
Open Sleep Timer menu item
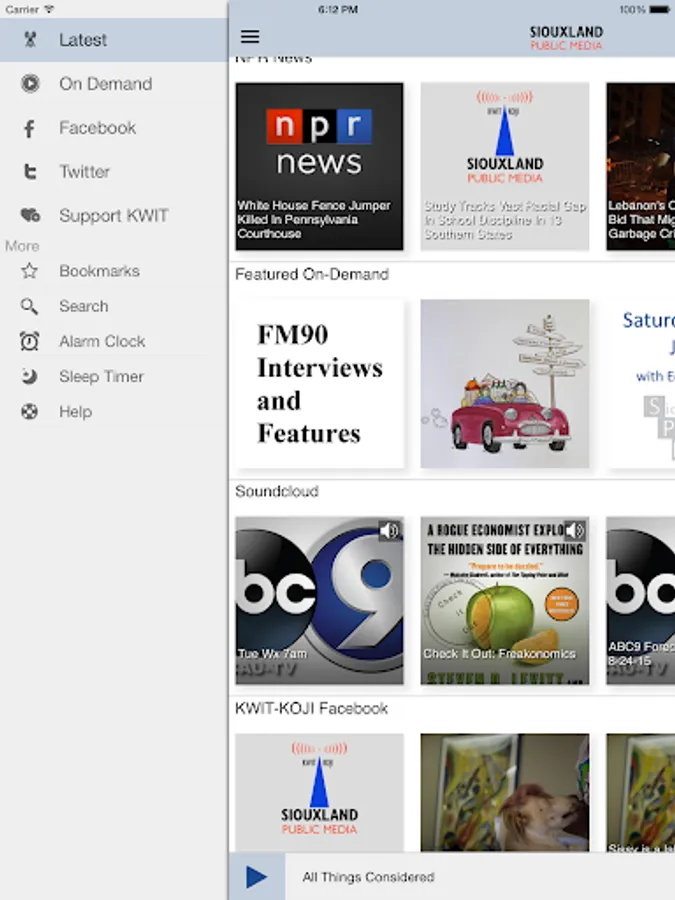pyautogui.click(x=114, y=377)
